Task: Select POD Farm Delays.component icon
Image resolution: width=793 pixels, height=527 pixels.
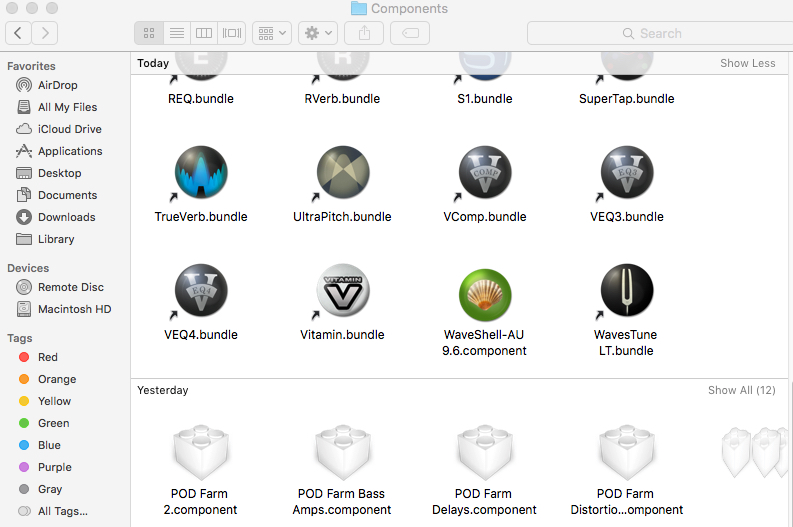Action: [x=485, y=452]
